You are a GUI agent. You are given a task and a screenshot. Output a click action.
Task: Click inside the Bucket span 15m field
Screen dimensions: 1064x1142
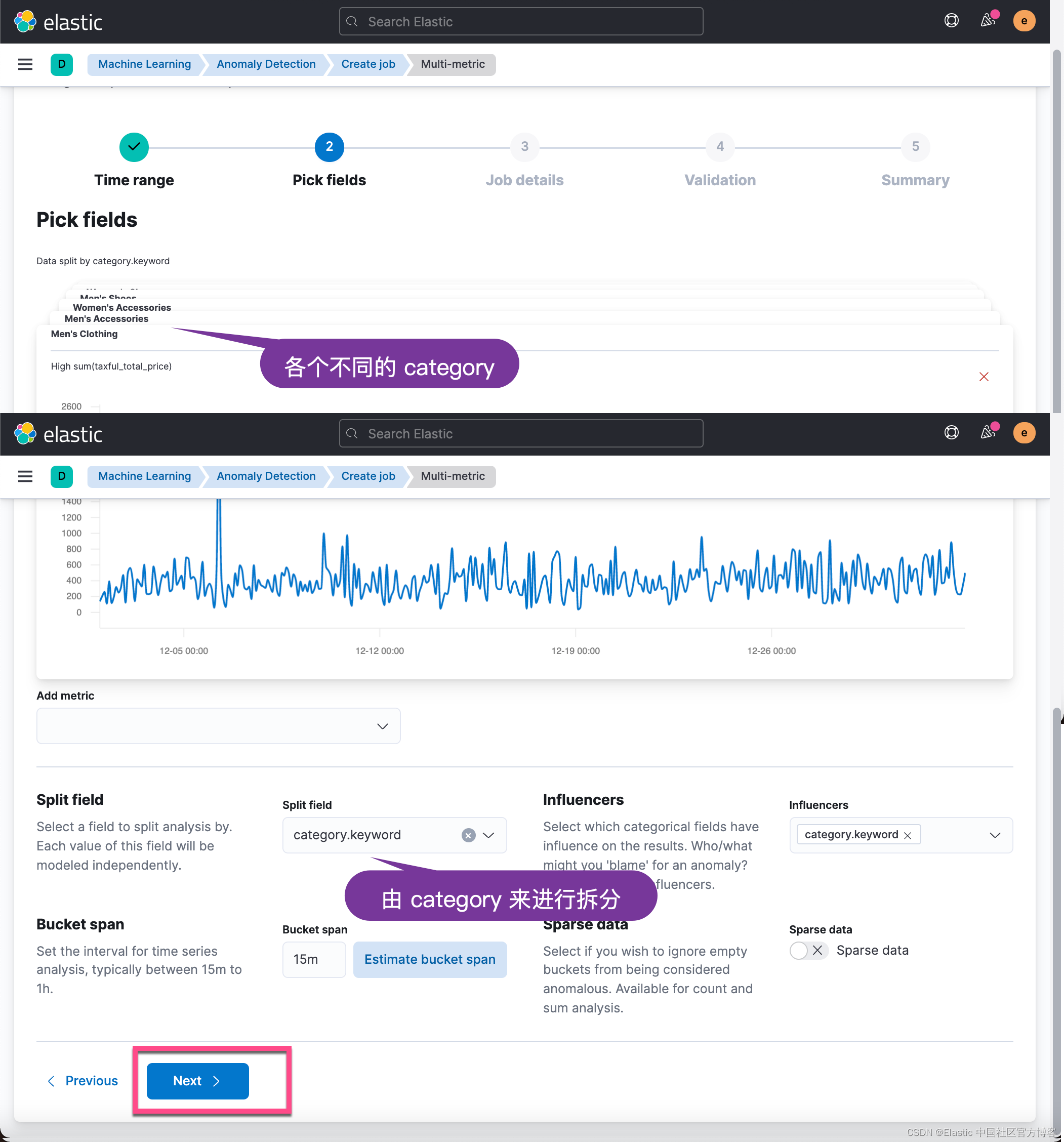pyautogui.click(x=314, y=959)
